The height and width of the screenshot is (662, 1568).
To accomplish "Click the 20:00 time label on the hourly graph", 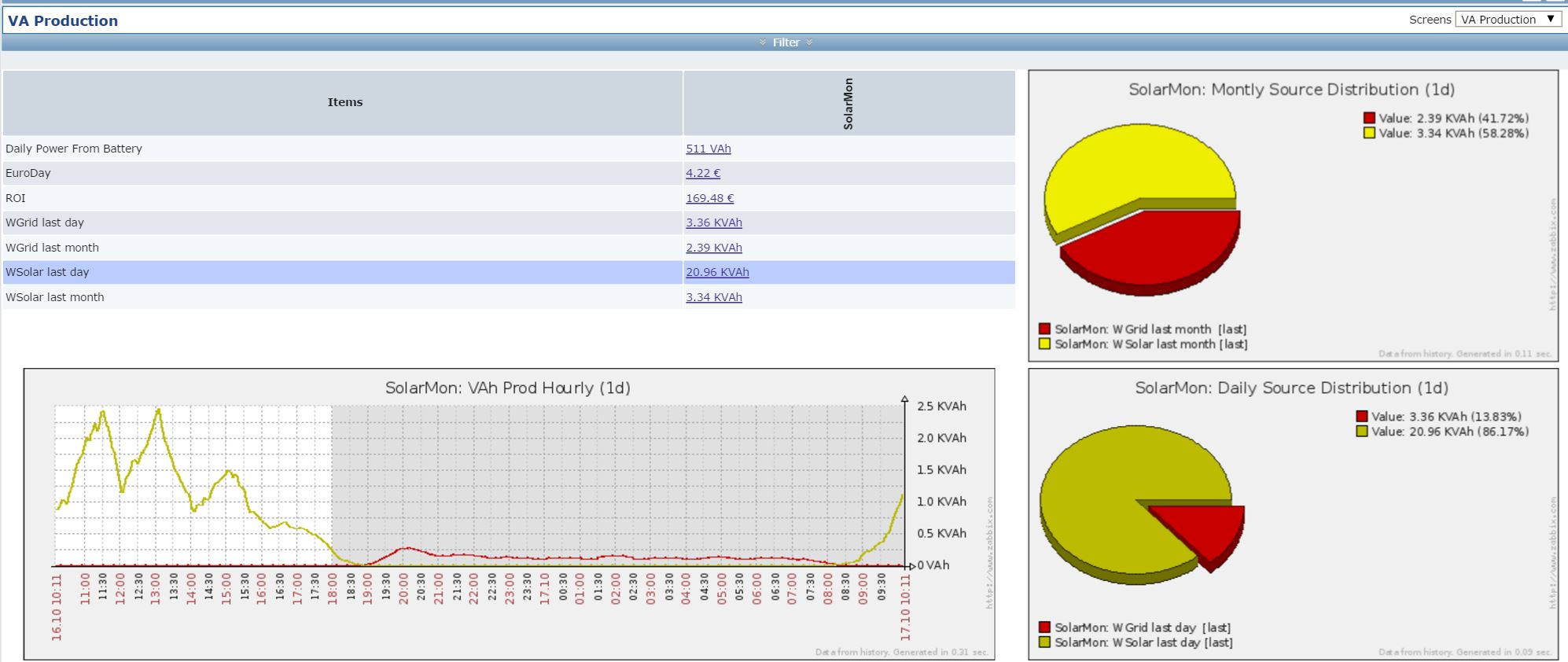I will click(403, 587).
